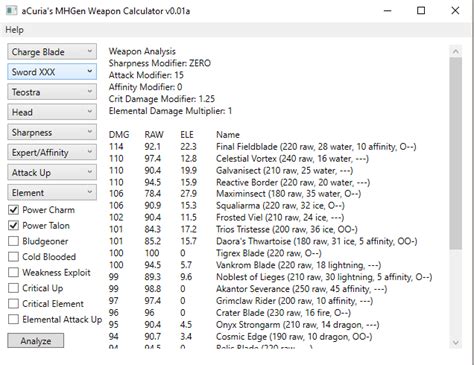
Task: Click the scrollbar up arrow
Action: pyautogui.click(x=456, y=51)
